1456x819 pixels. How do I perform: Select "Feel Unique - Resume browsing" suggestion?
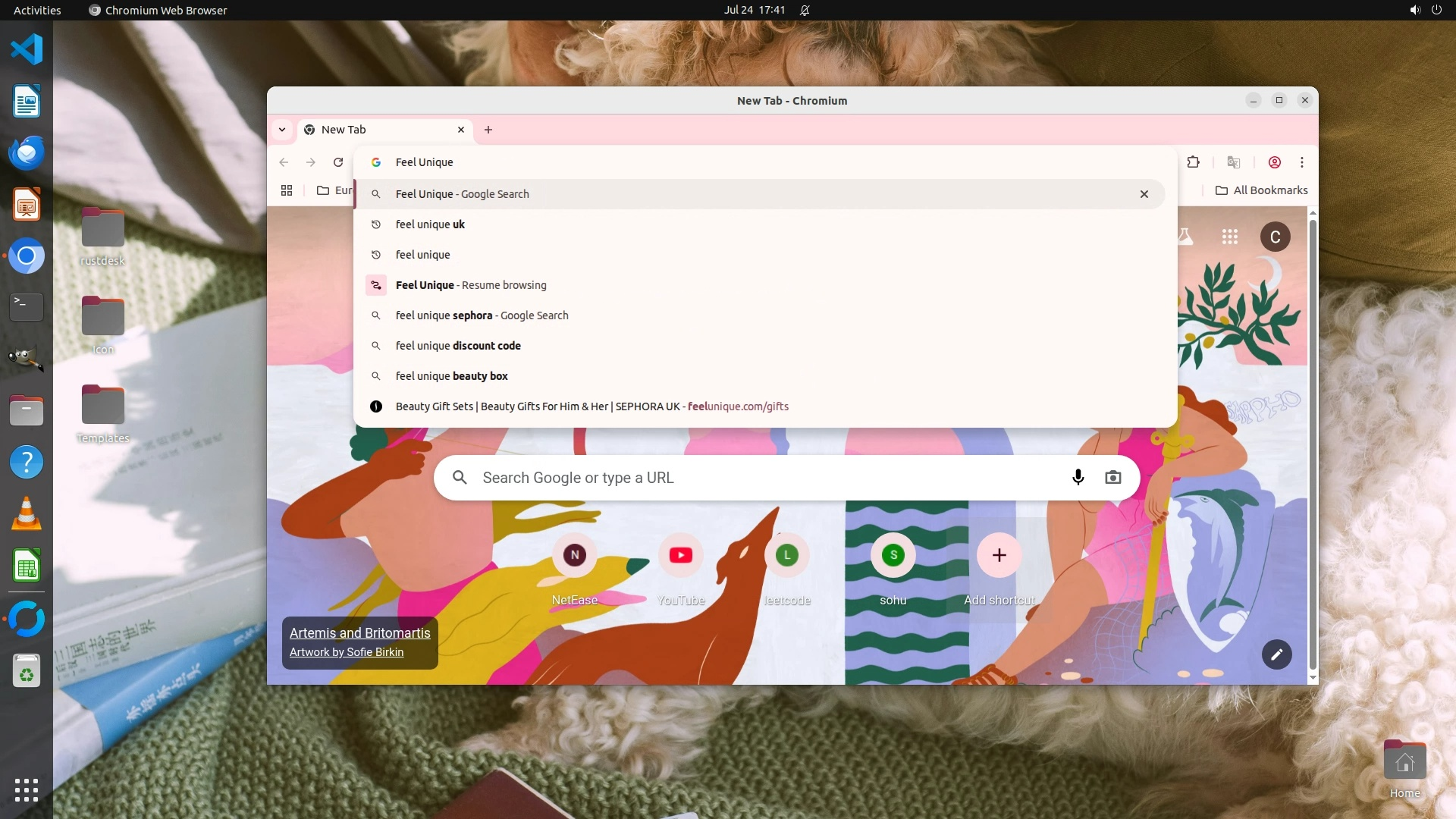click(x=470, y=285)
